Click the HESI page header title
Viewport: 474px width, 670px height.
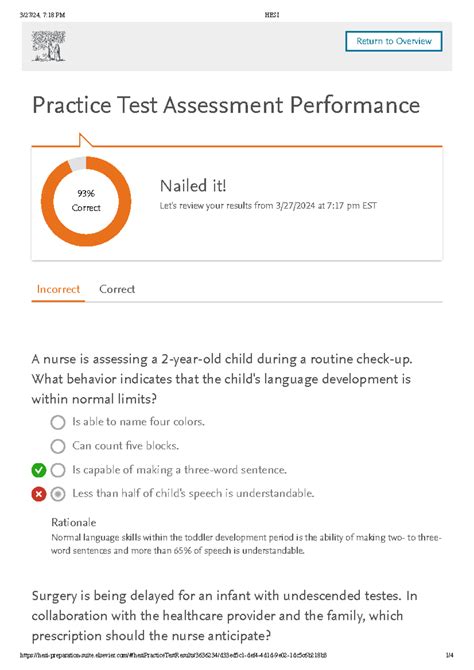pos(272,15)
